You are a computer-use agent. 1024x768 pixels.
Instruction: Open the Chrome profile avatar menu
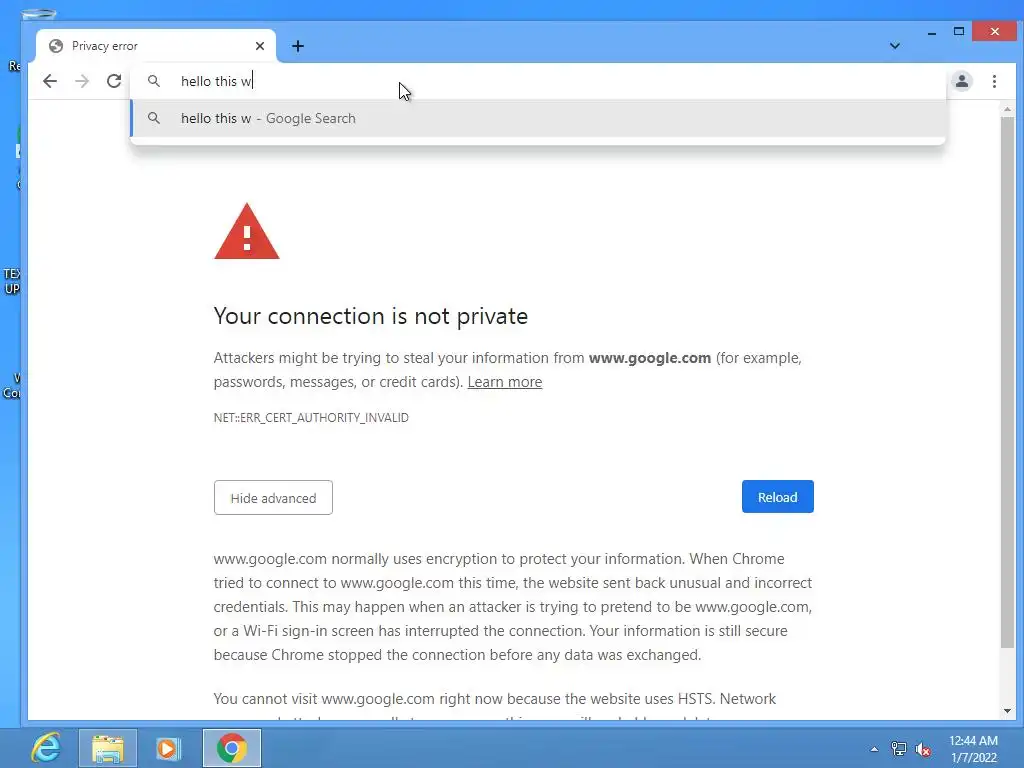(x=962, y=81)
